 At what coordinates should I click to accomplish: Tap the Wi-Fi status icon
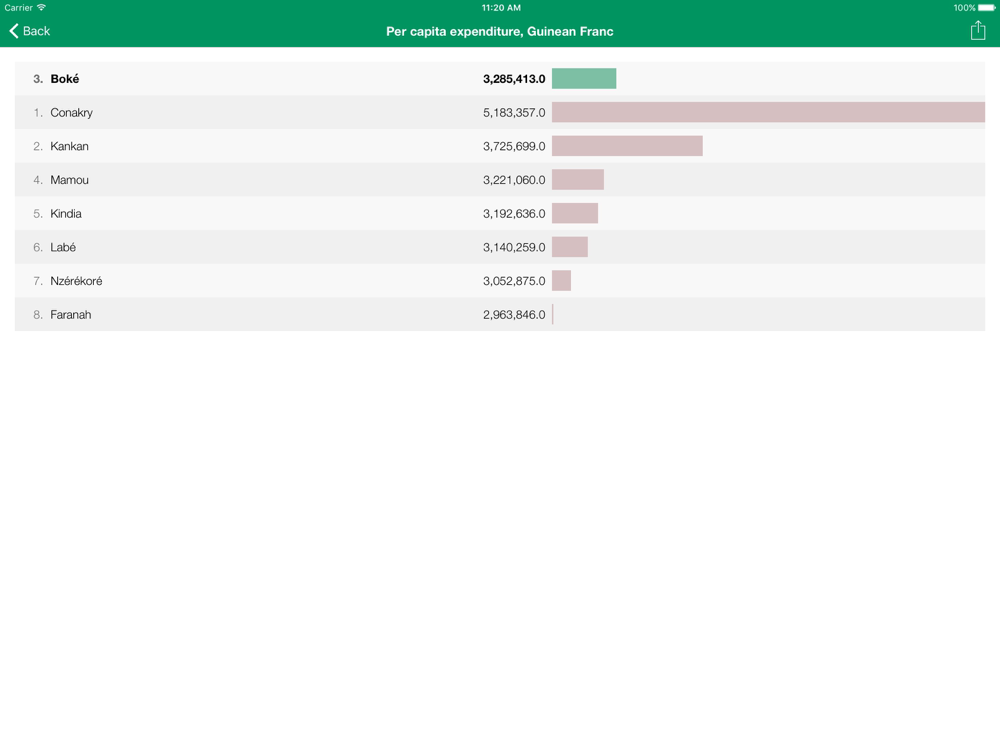click(x=41, y=8)
